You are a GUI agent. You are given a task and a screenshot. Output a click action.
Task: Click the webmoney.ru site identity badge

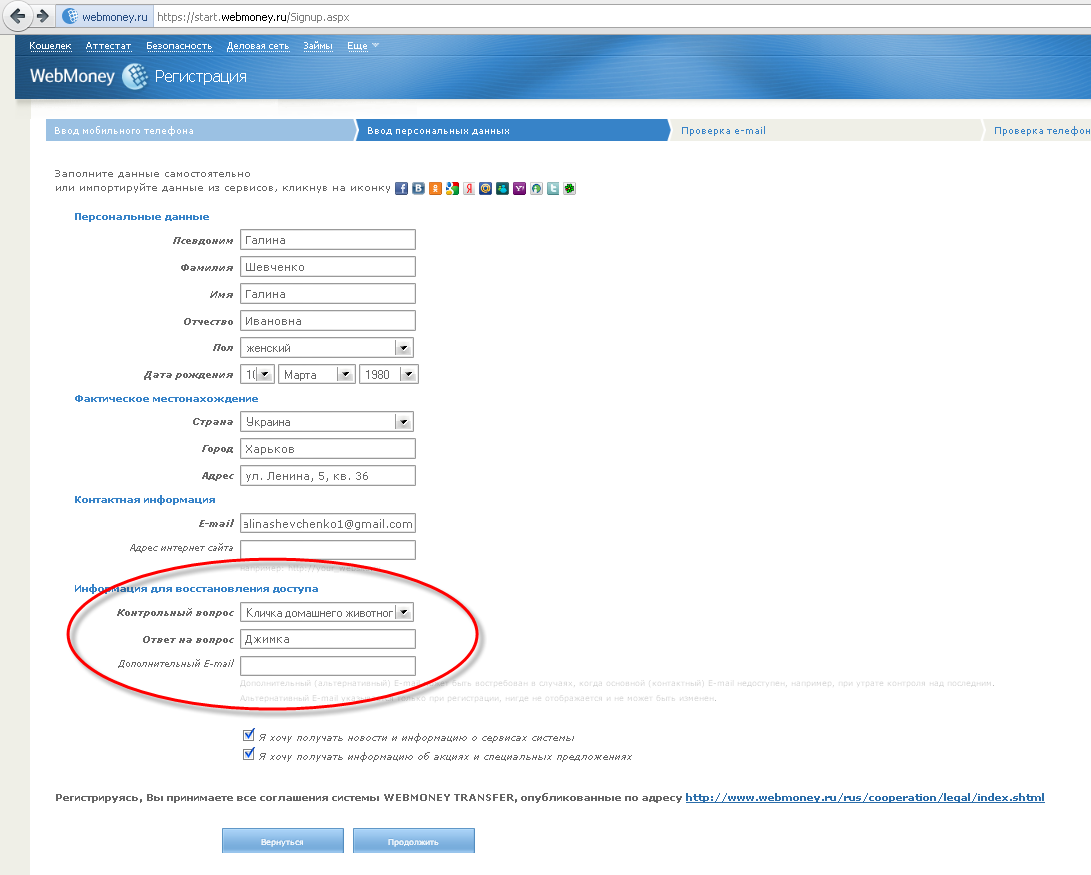point(104,17)
